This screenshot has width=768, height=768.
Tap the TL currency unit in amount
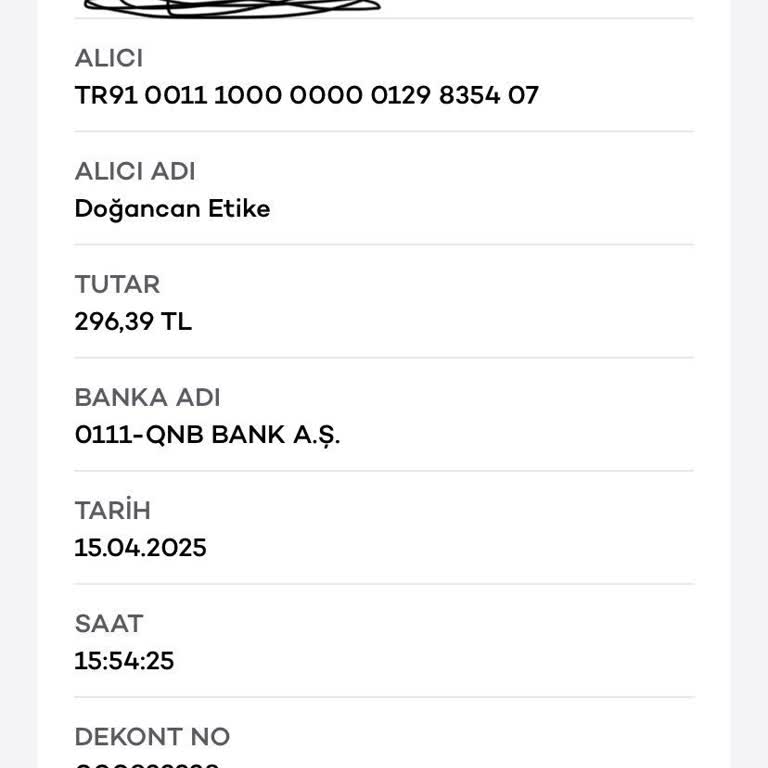pos(177,322)
